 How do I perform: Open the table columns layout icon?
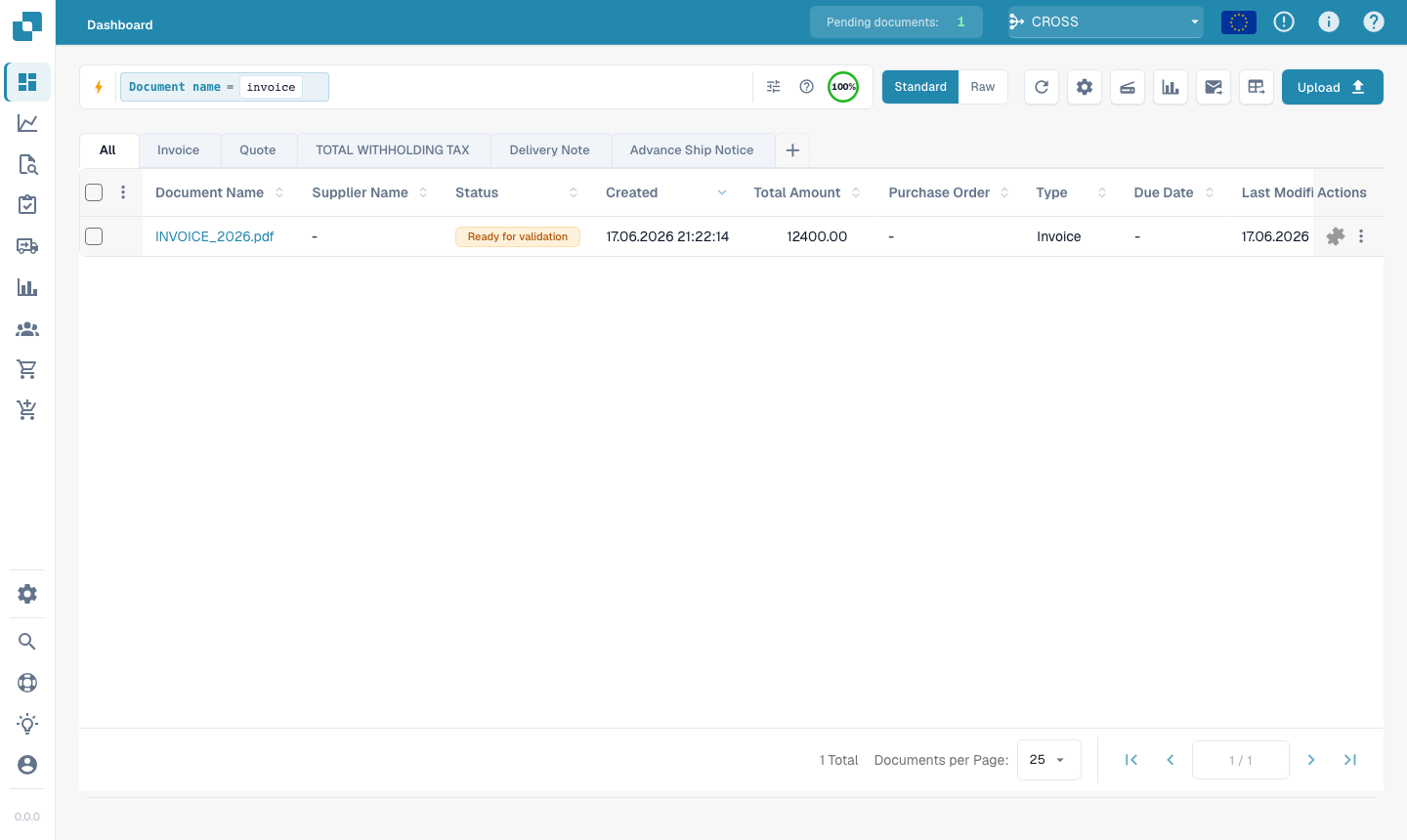(1257, 87)
